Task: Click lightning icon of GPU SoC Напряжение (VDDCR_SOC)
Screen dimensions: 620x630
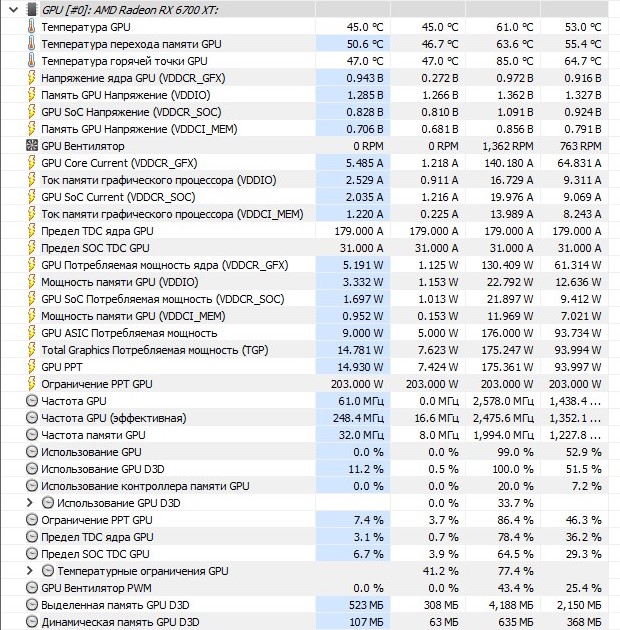Action: [x=31, y=112]
